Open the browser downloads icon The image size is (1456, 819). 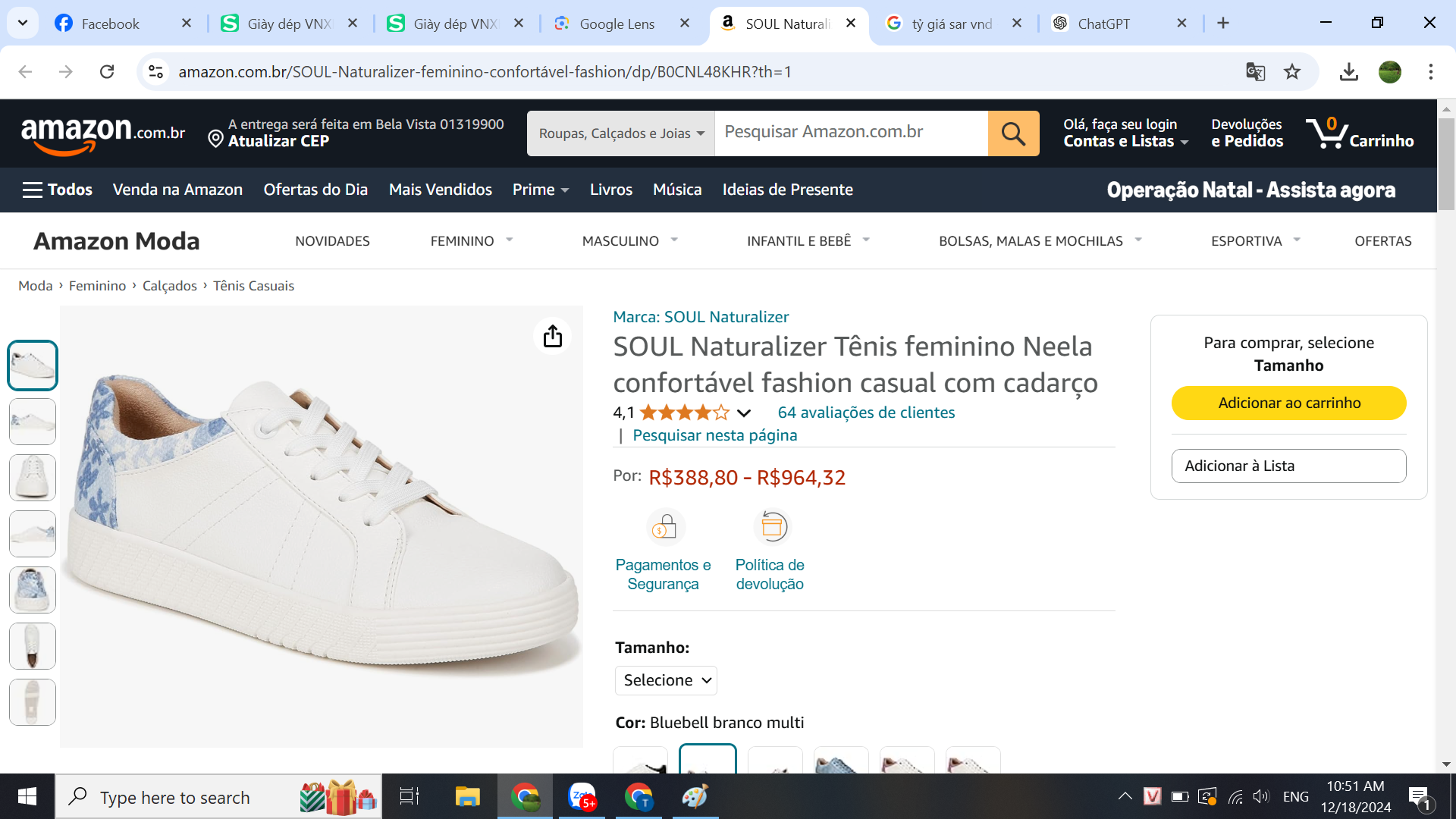(1348, 72)
